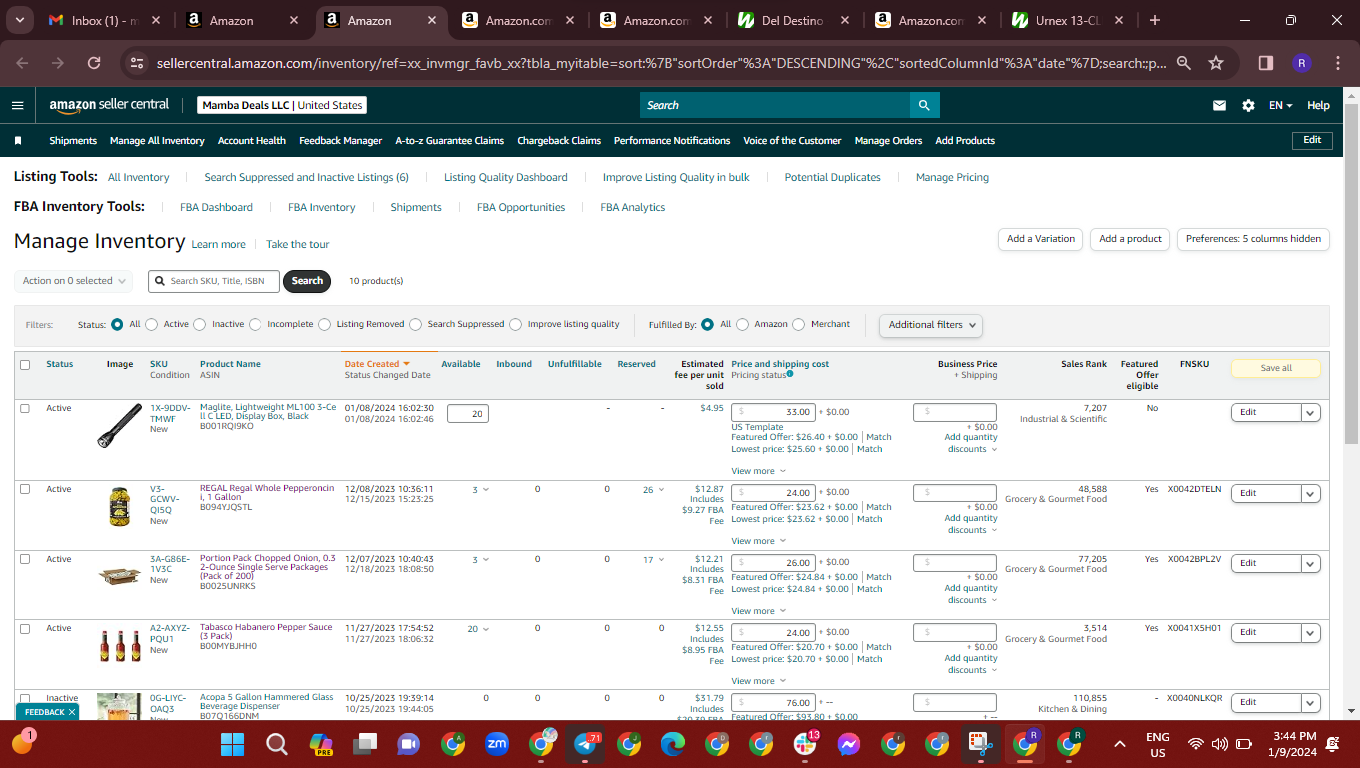Screen dimensions: 1360x768
Task: Select the Maglite row checkbox
Action: (x=25, y=408)
